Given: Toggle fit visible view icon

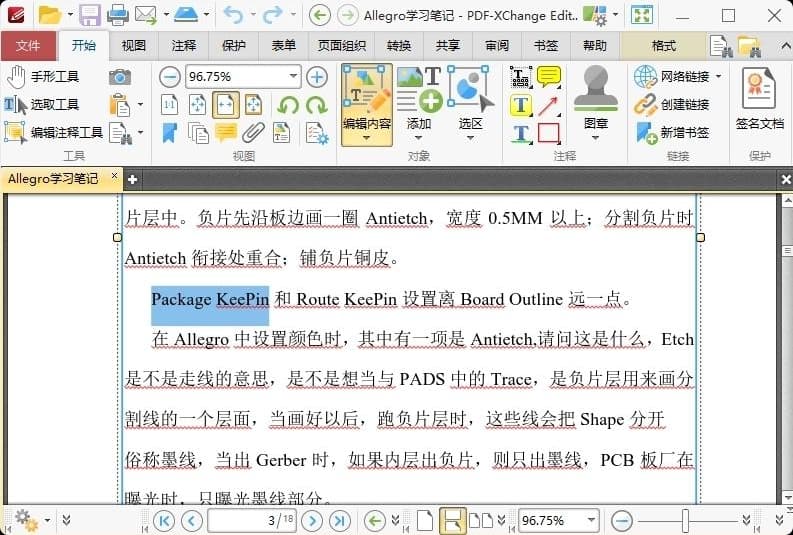Looking at the screenshot, I should point(253,105).
